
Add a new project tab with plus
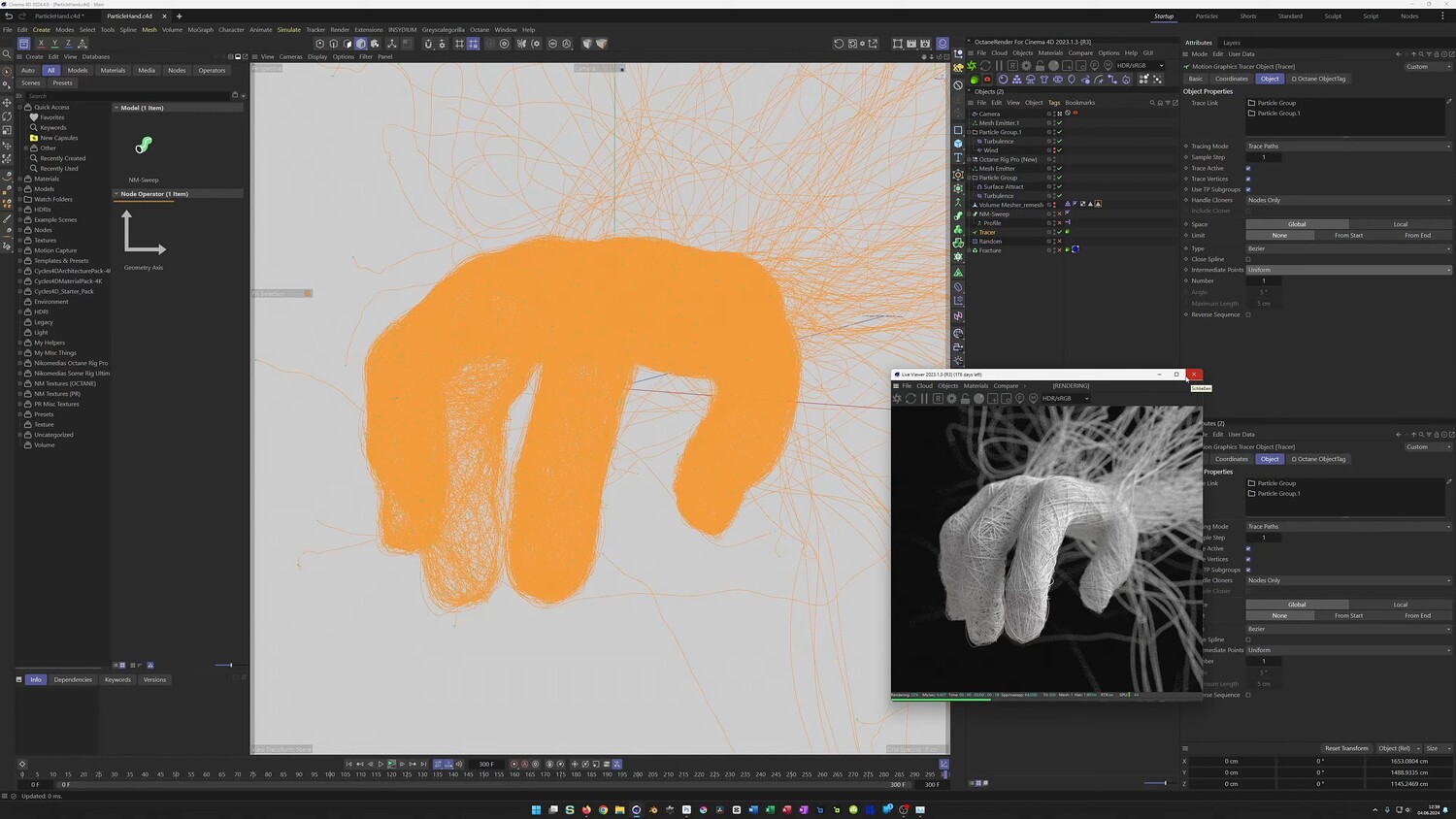[x=179, y=16]
